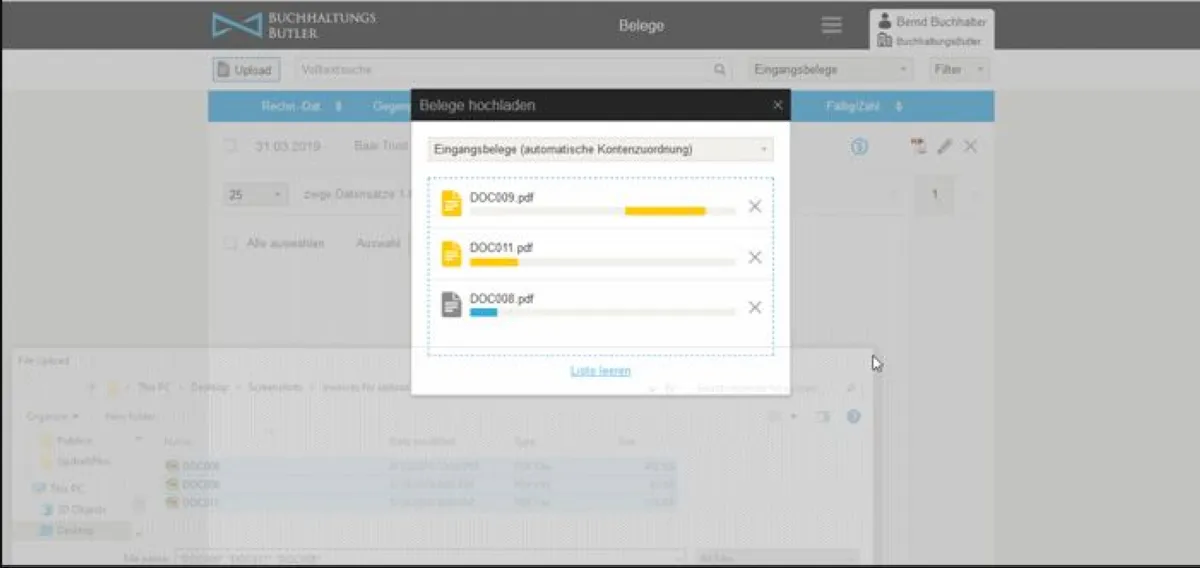
Task: Open the hamburger menu in the header
Action: [831, 26]
